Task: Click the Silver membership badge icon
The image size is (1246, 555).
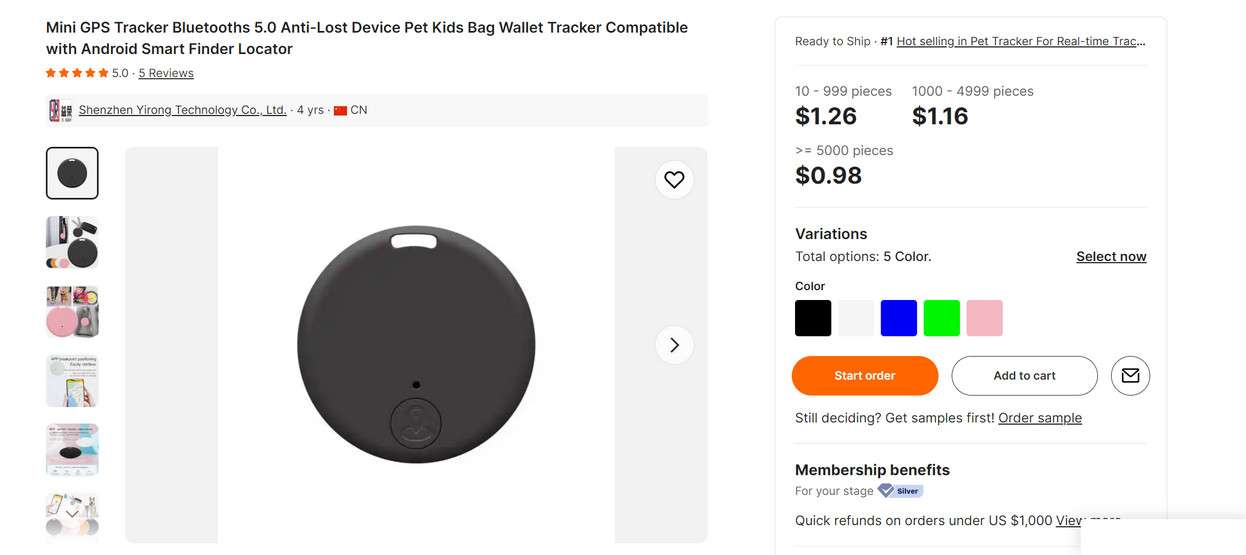Action: 900,491
